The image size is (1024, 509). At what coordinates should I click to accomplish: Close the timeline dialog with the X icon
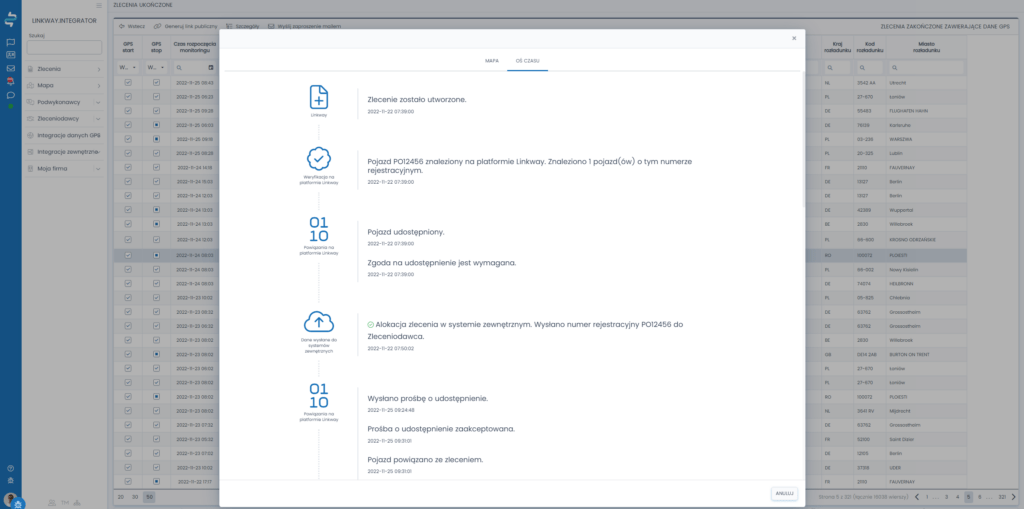[x=794, y=38]
